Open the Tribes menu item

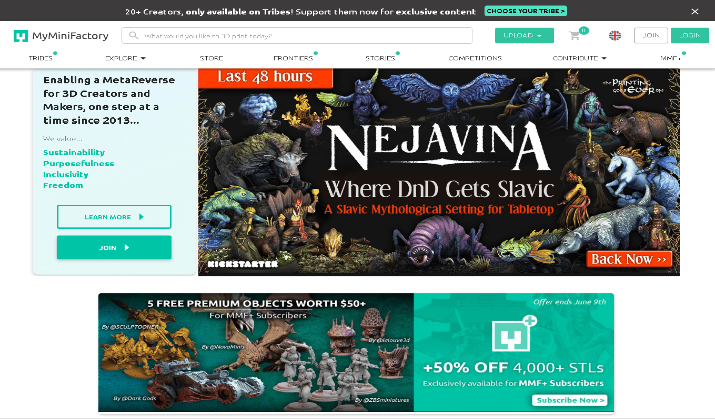click(x=41, y=58)
